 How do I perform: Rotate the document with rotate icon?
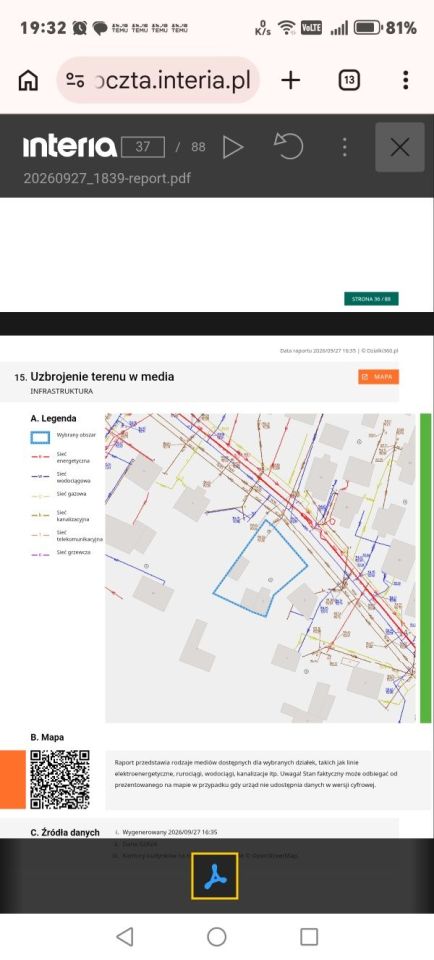[x=289, y=147]
